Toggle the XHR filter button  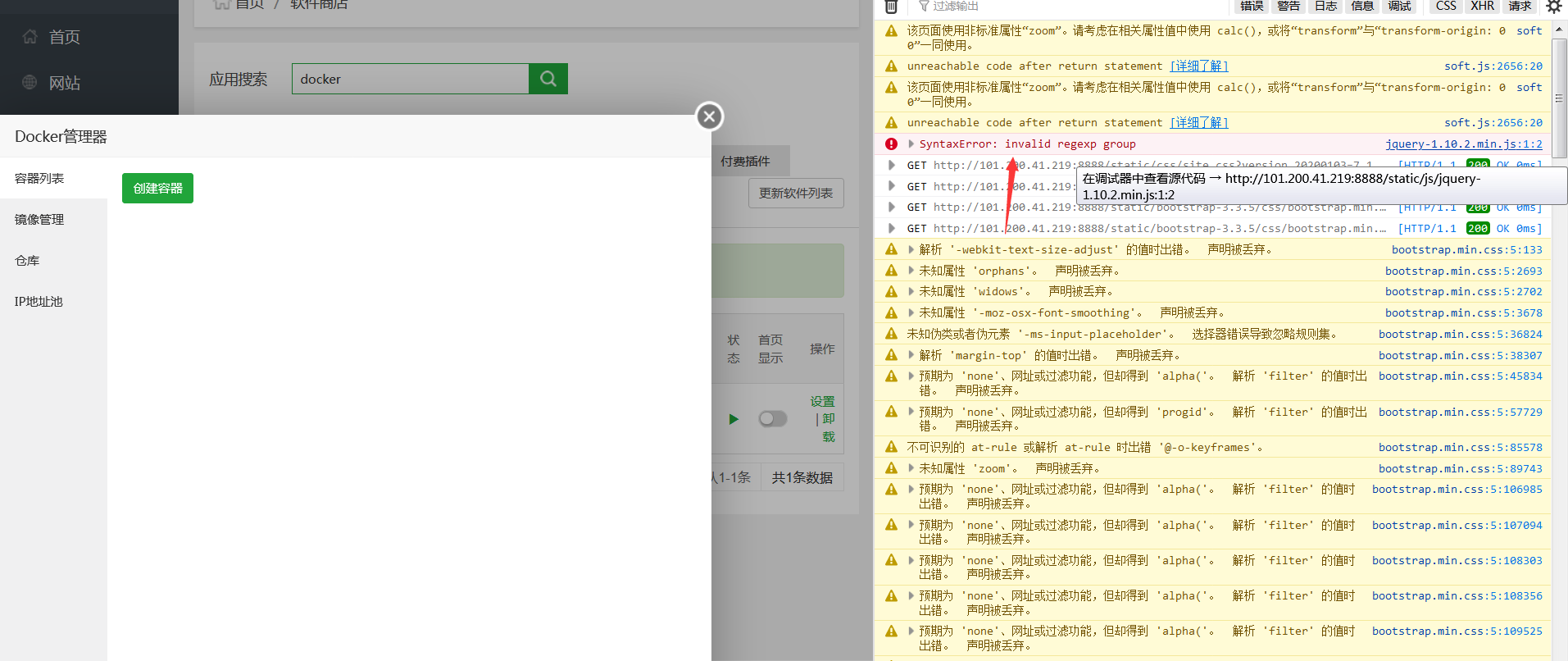1482,7
